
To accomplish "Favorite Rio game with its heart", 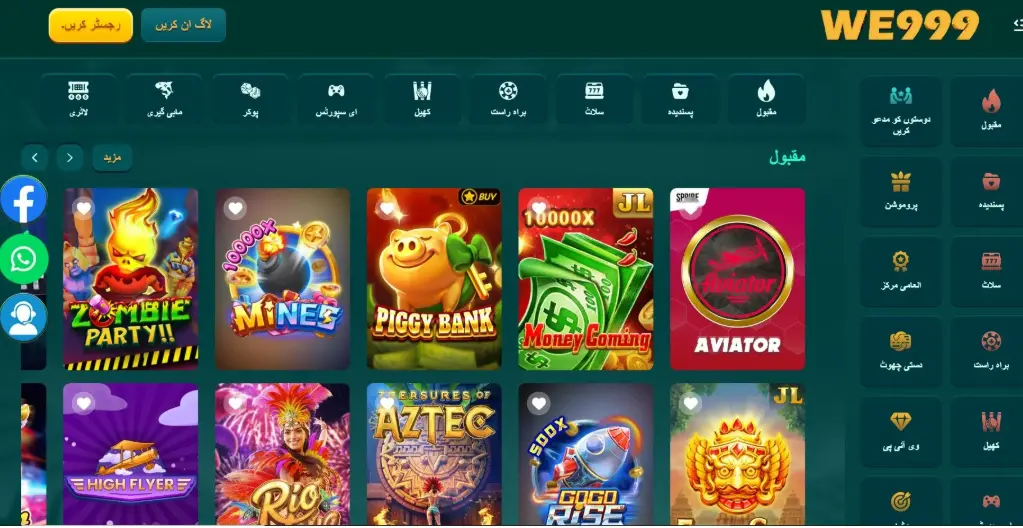I will 236,403.
